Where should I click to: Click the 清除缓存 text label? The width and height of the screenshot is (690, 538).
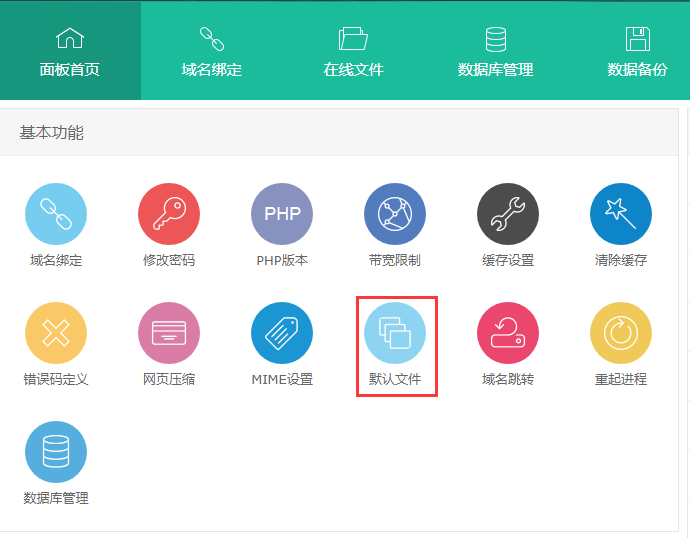pyautogui.click(x=621, y=260)
